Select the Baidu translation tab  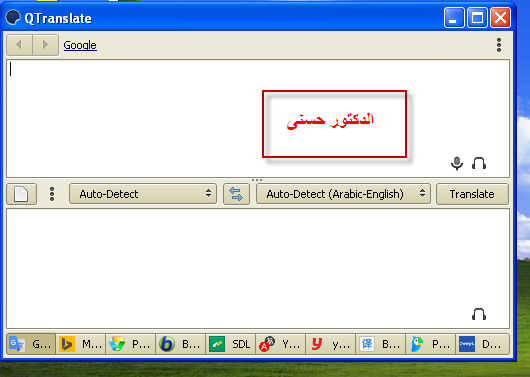click(380, 344)
